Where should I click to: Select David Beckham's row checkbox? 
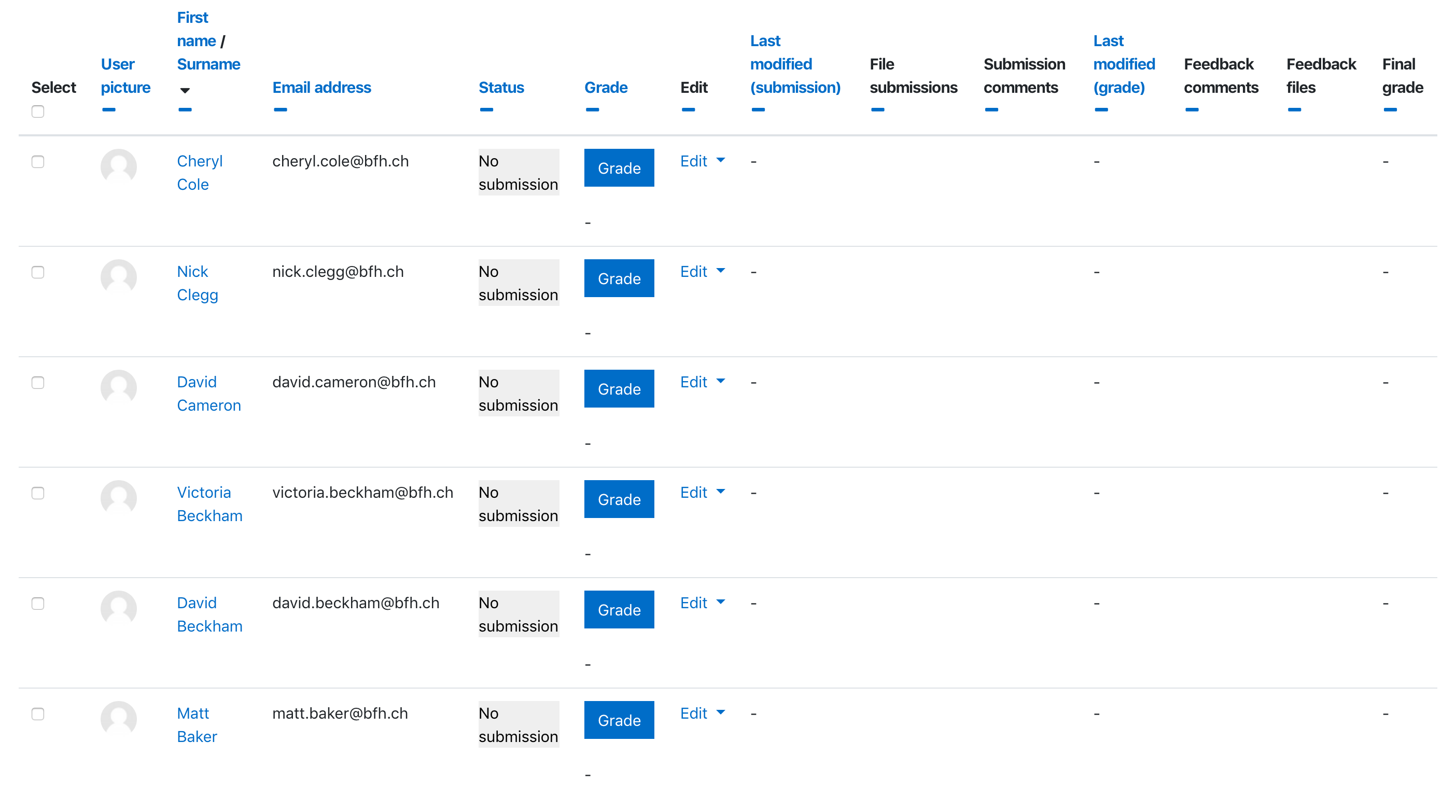(x=38, y=604)
